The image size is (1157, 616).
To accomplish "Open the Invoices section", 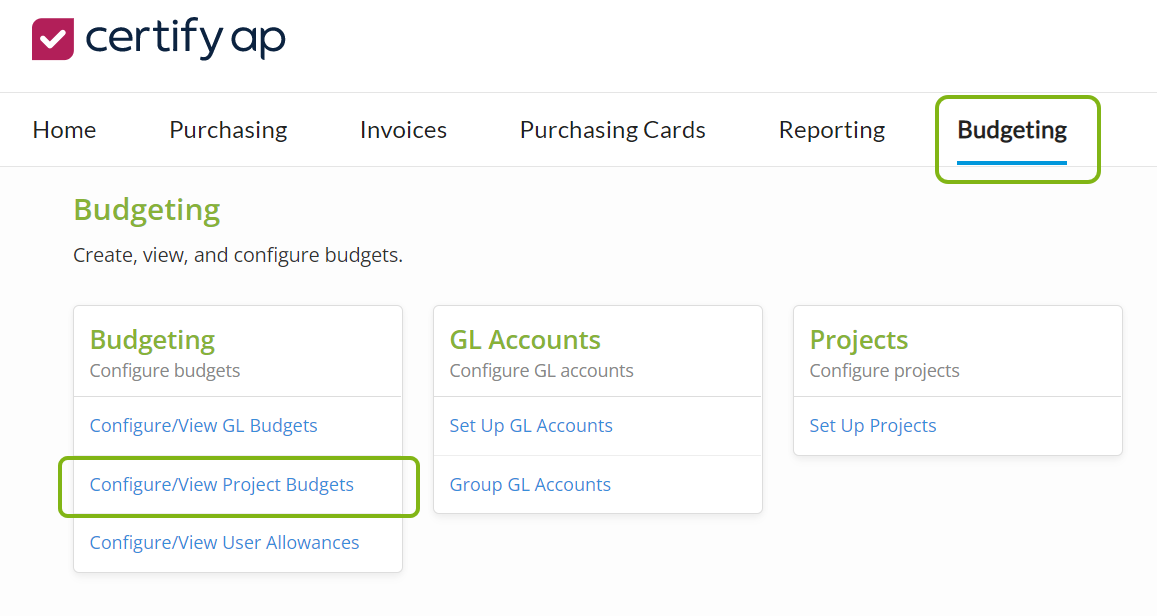I will pos(403,129).
